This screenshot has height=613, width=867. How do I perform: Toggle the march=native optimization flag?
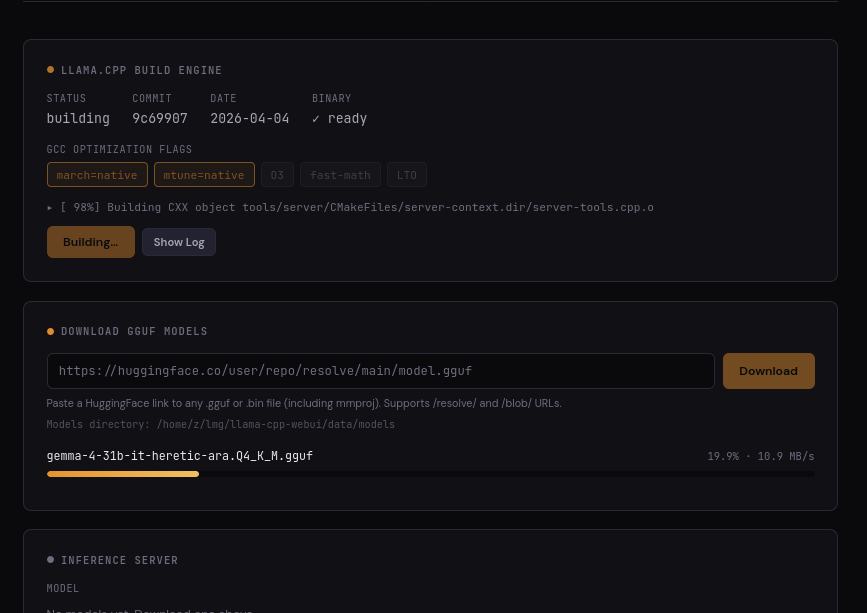pos(97,175)
